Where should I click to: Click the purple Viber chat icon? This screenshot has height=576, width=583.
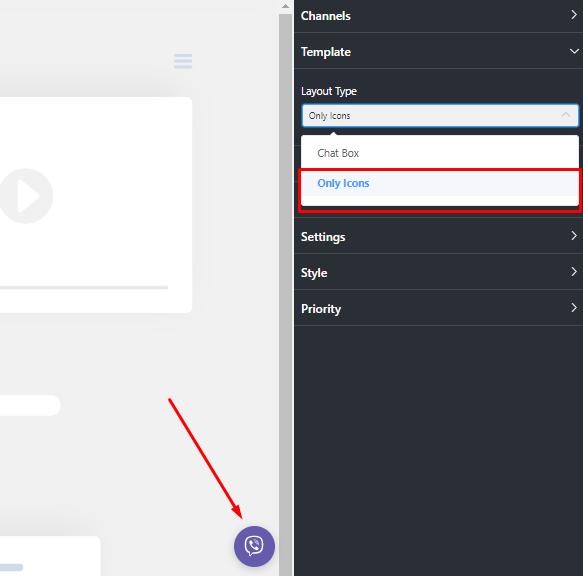coord(254,546)
